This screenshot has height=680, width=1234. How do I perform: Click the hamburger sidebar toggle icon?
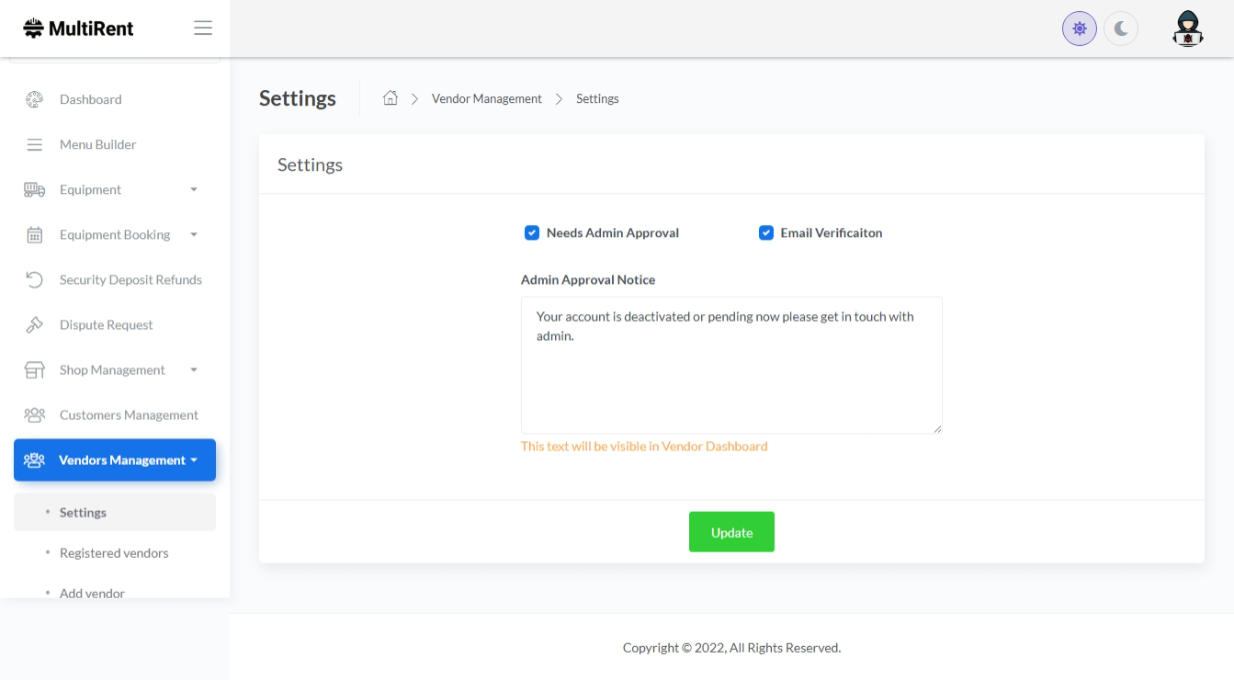pyautogui.click(x=203, y=28)
